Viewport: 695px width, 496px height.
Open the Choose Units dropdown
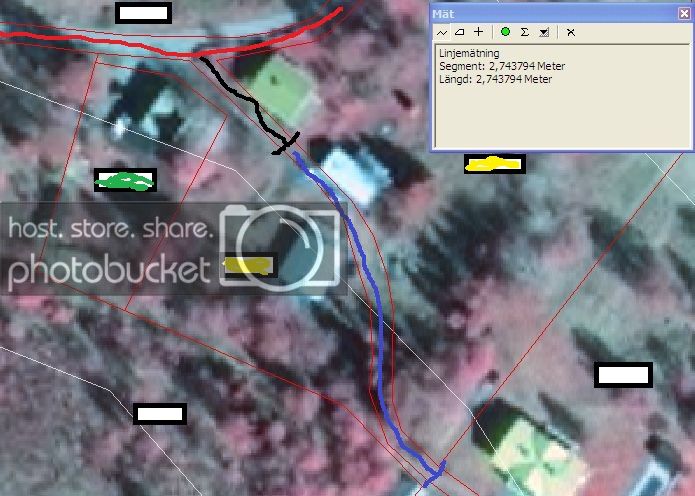[544, 32]
